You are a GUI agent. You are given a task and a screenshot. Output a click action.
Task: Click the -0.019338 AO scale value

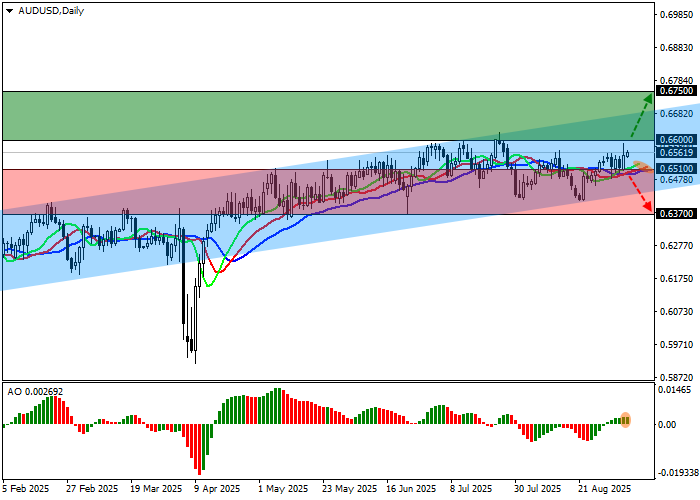(679, 472)
